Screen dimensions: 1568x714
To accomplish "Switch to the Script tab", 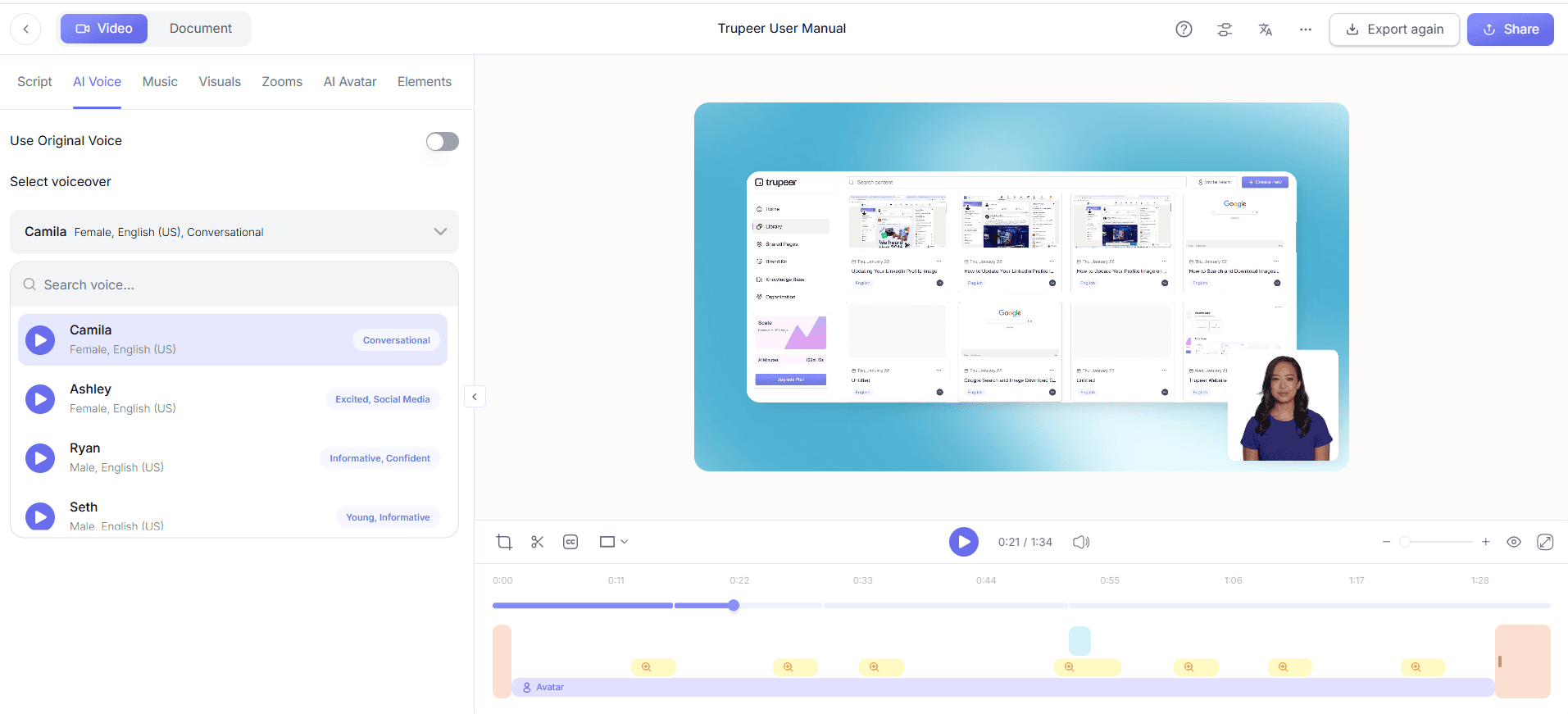I will coord(34,82).
